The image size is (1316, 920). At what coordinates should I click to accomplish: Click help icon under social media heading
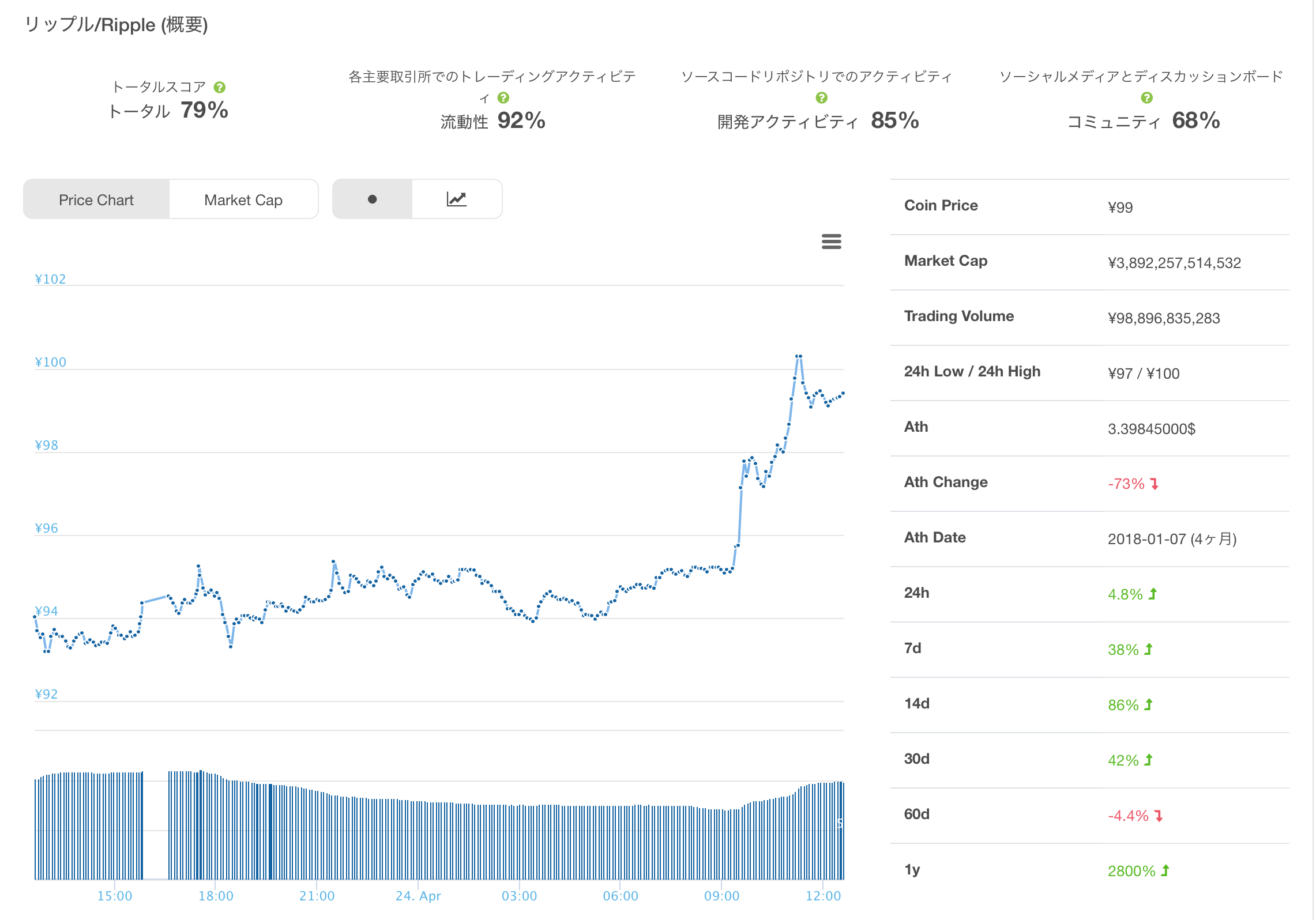(1147, 98)
